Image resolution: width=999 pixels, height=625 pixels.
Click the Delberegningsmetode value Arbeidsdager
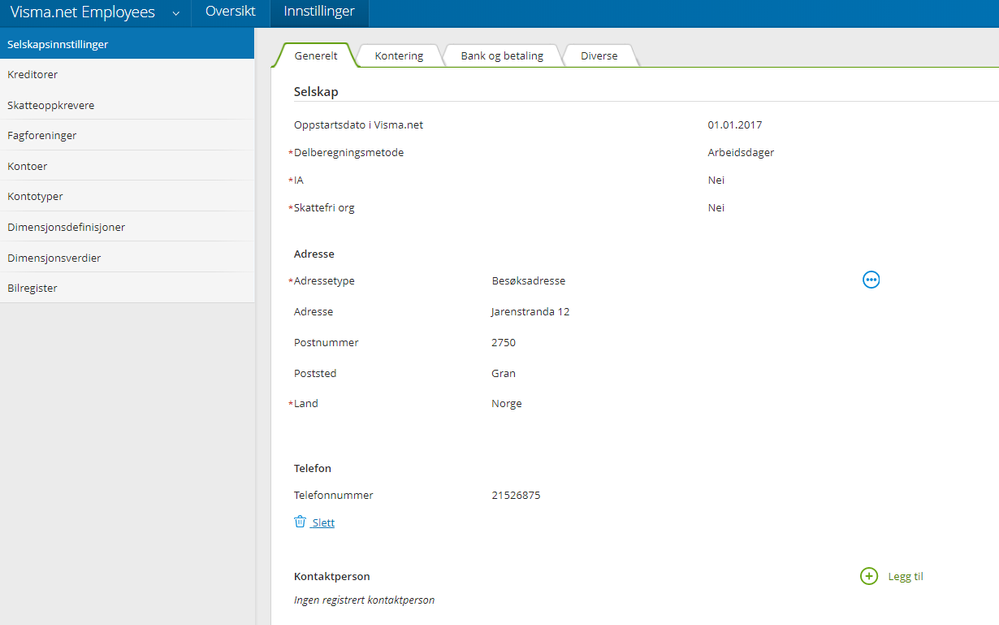(x=741, y=152)
